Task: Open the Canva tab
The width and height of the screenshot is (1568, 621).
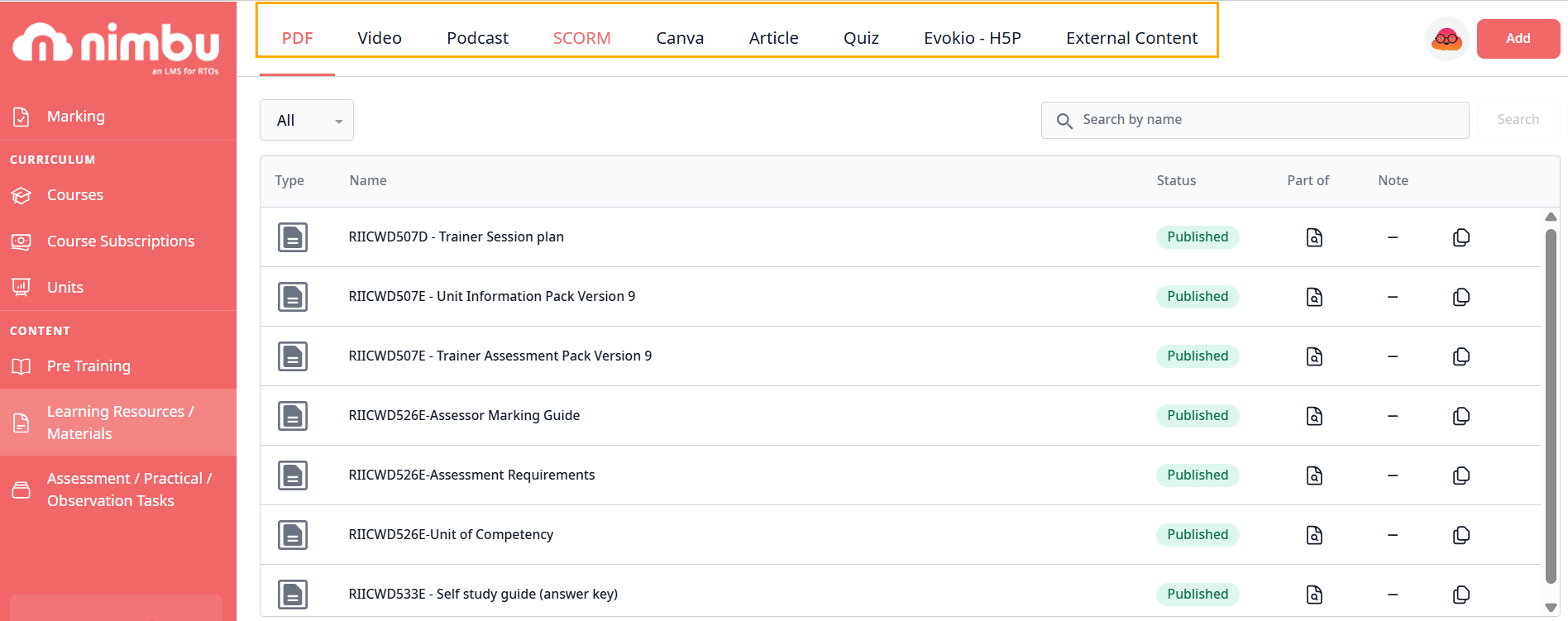Action: (680, 38)
